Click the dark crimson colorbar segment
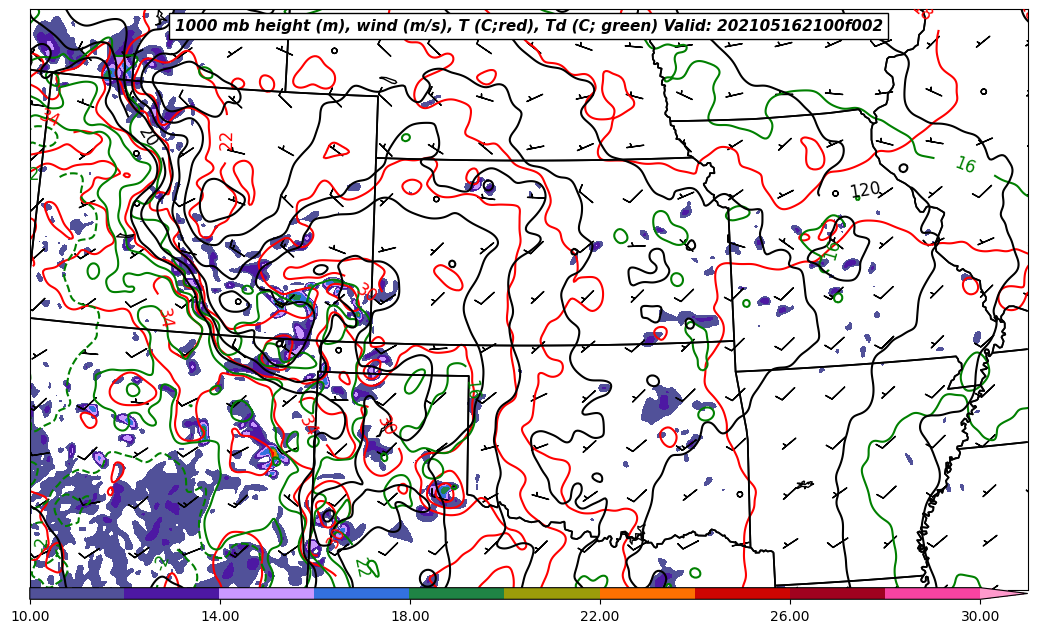The image size is (1037, 633). pyautogui.click(x=837, y=593)
